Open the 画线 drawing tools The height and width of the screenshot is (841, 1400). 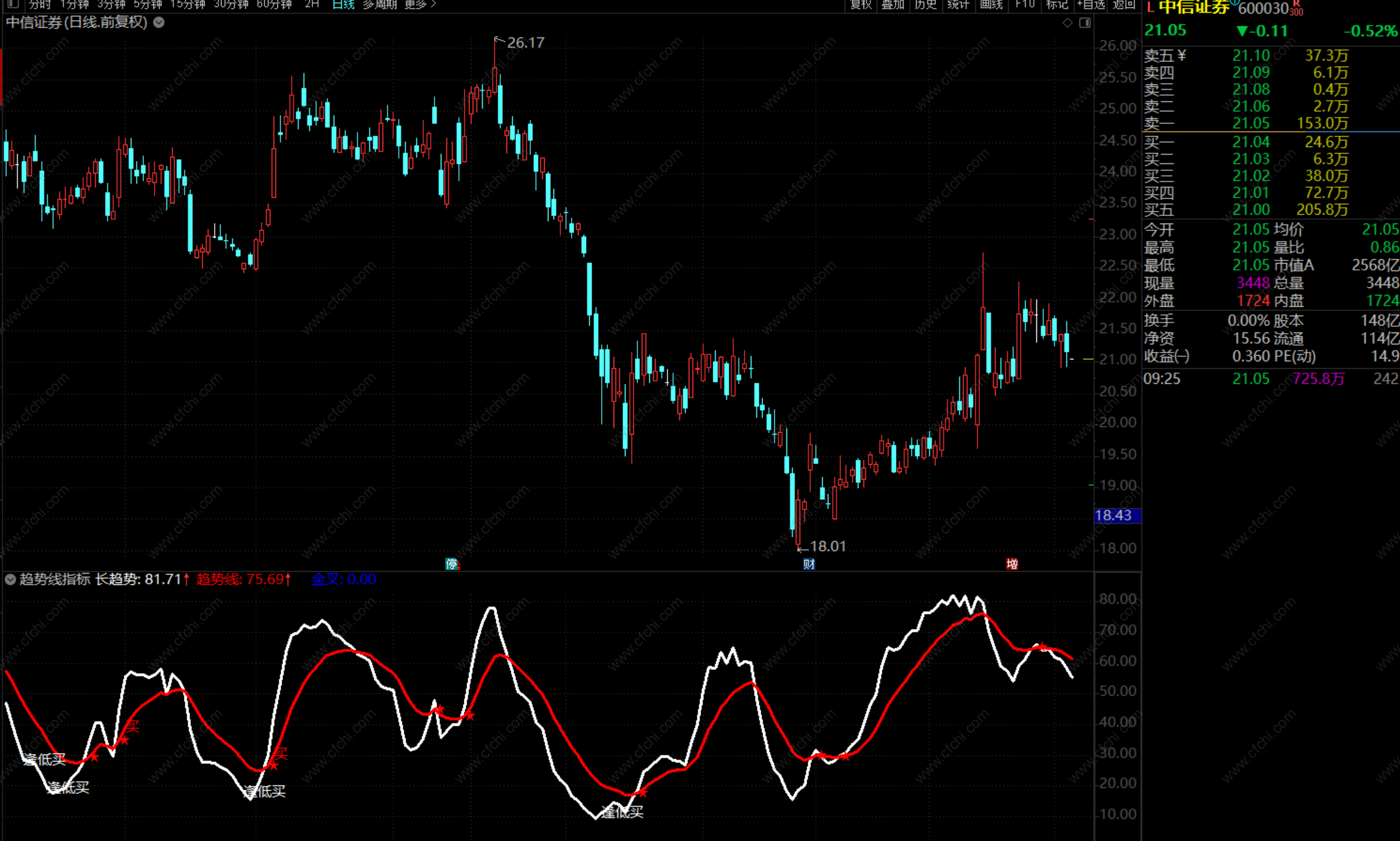coord(991,4)
